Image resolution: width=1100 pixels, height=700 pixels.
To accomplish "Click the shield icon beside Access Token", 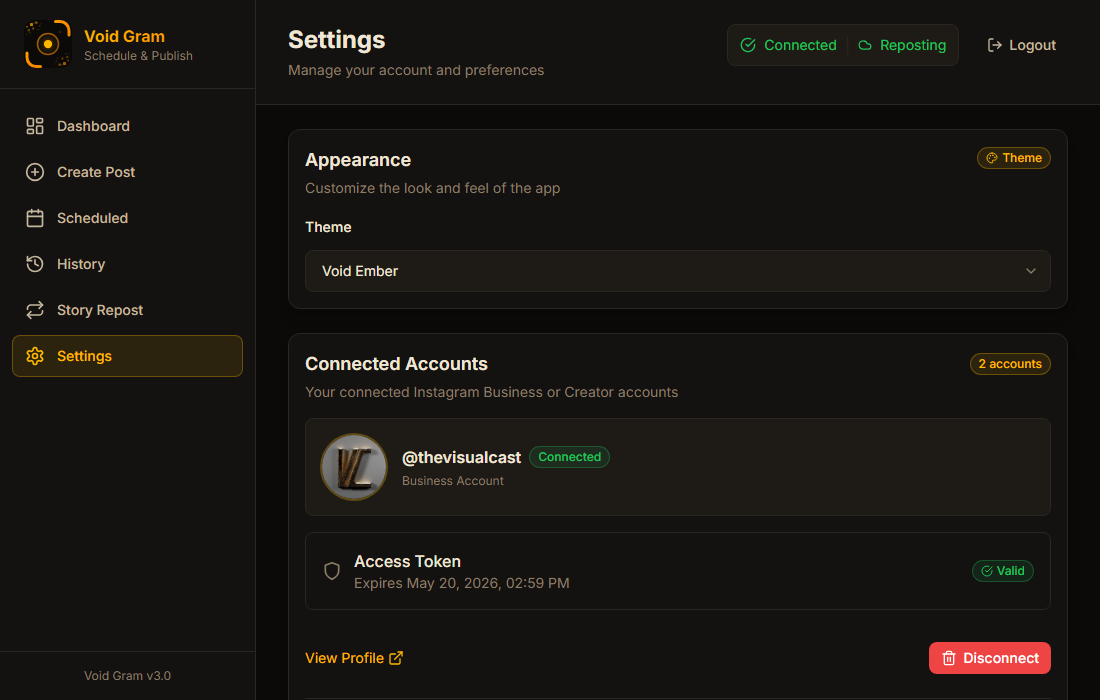I will 331,571.
